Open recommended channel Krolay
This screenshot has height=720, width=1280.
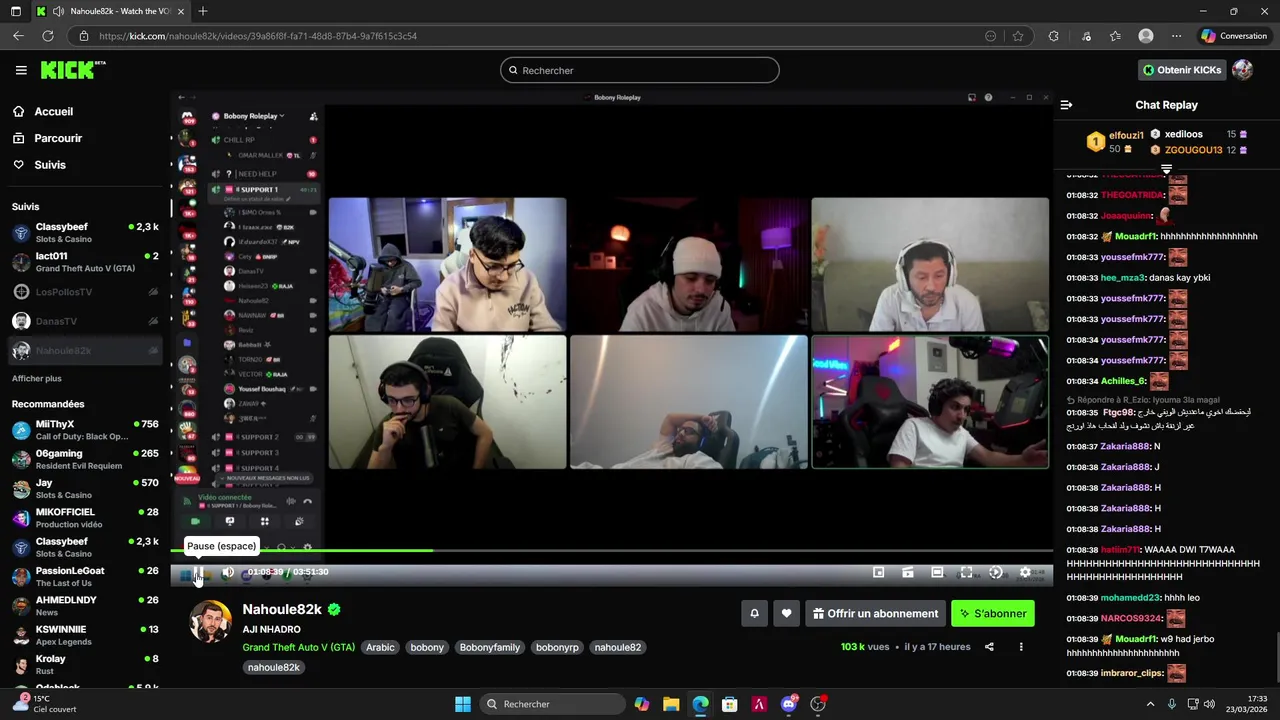pos(86,665)
